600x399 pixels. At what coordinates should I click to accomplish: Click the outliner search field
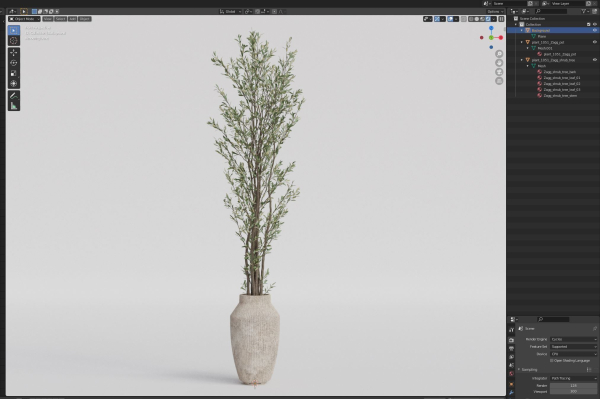(x=551, y=11)
